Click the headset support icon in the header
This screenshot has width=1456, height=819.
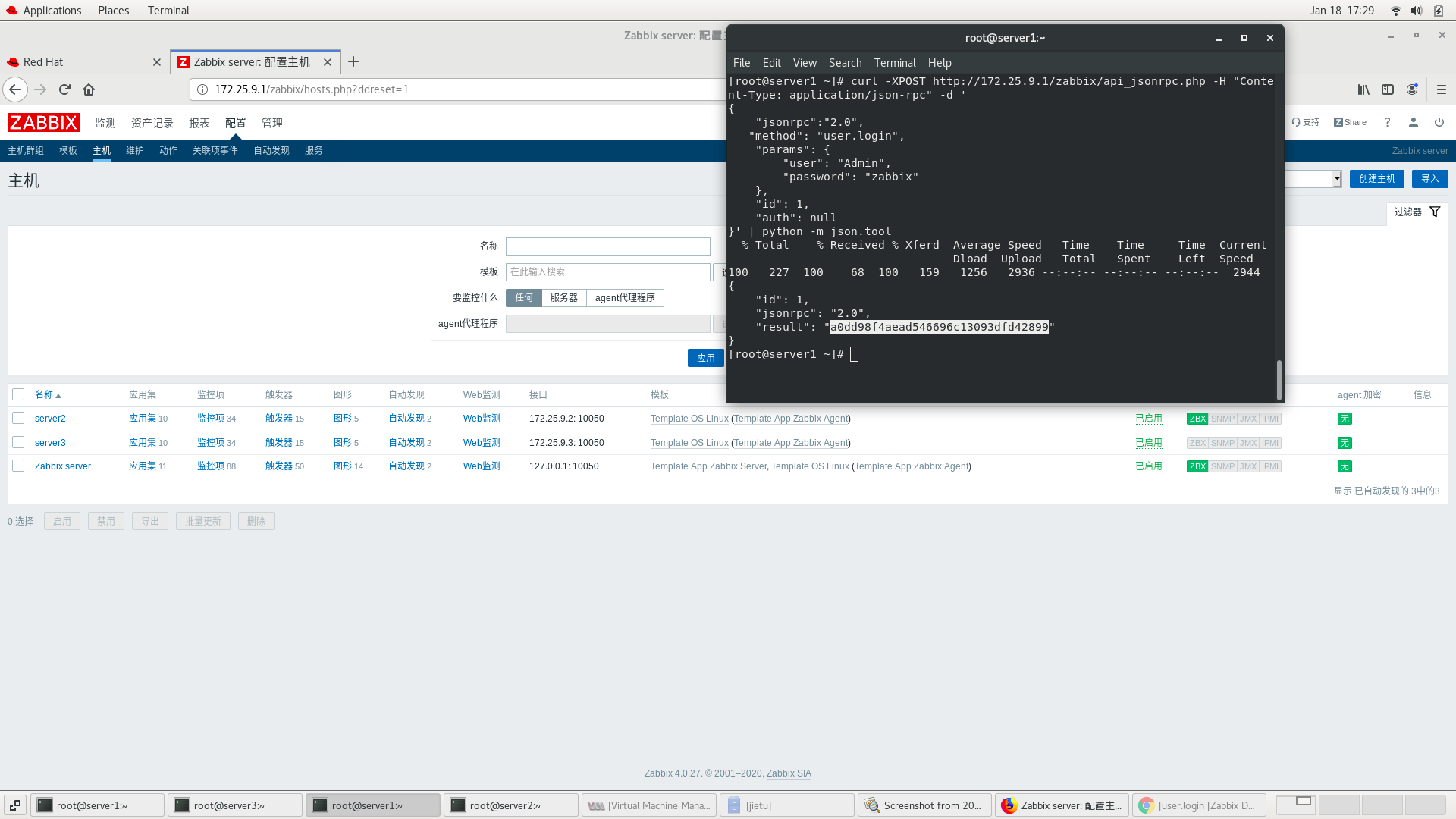click(x=1298, y=122)
